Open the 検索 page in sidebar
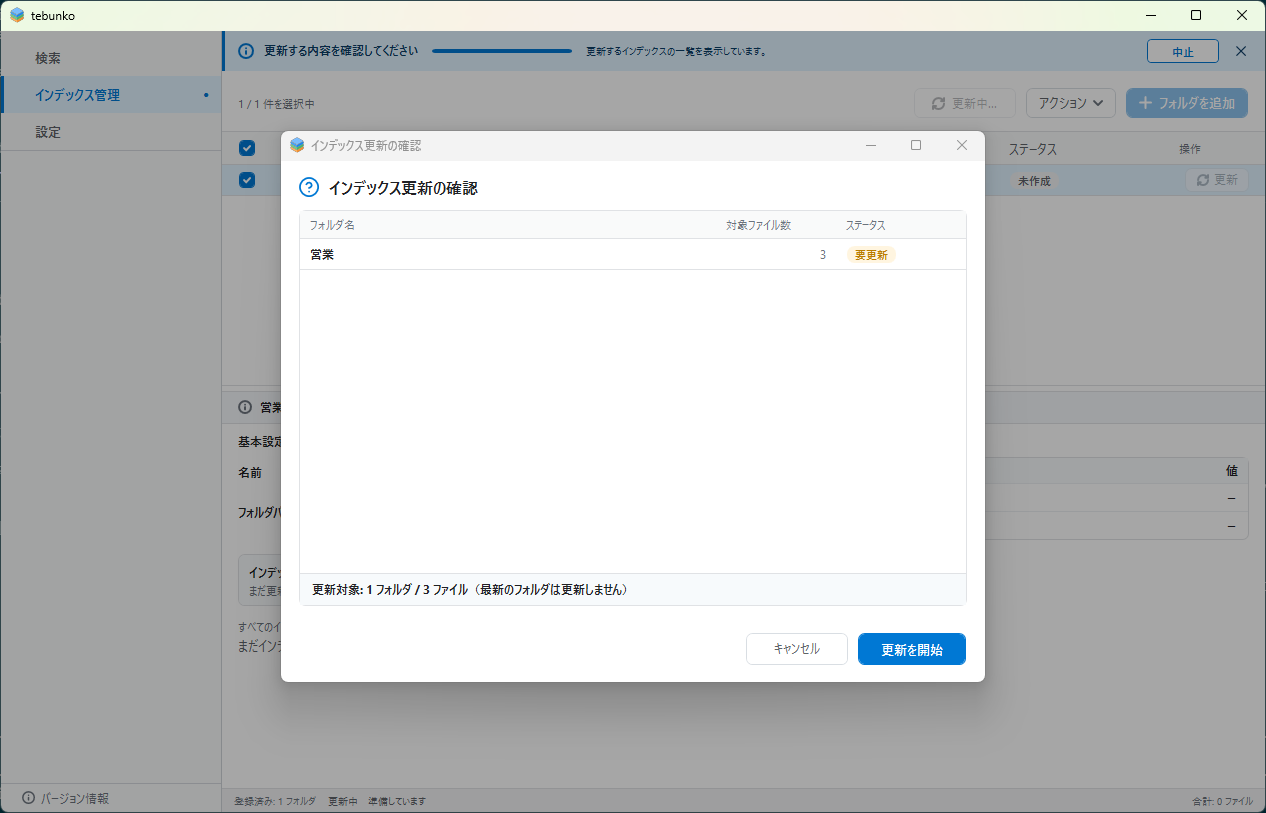 pos(111,58)
